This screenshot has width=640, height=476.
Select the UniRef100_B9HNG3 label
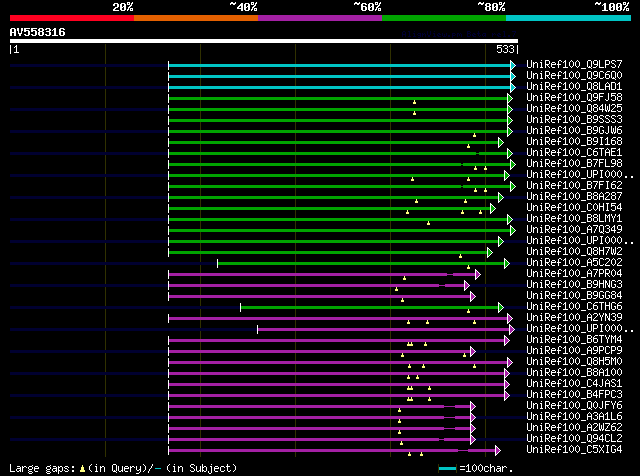pyautogui.click(x=574, y=285)
